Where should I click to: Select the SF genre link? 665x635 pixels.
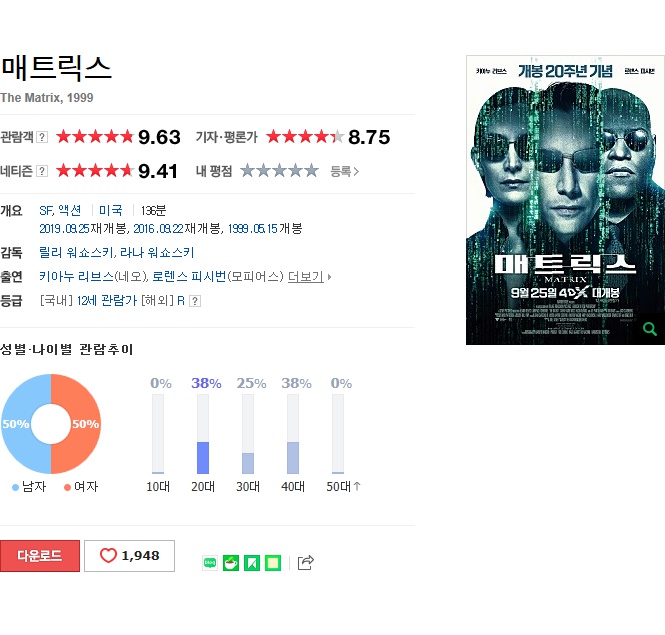point(46,210)
